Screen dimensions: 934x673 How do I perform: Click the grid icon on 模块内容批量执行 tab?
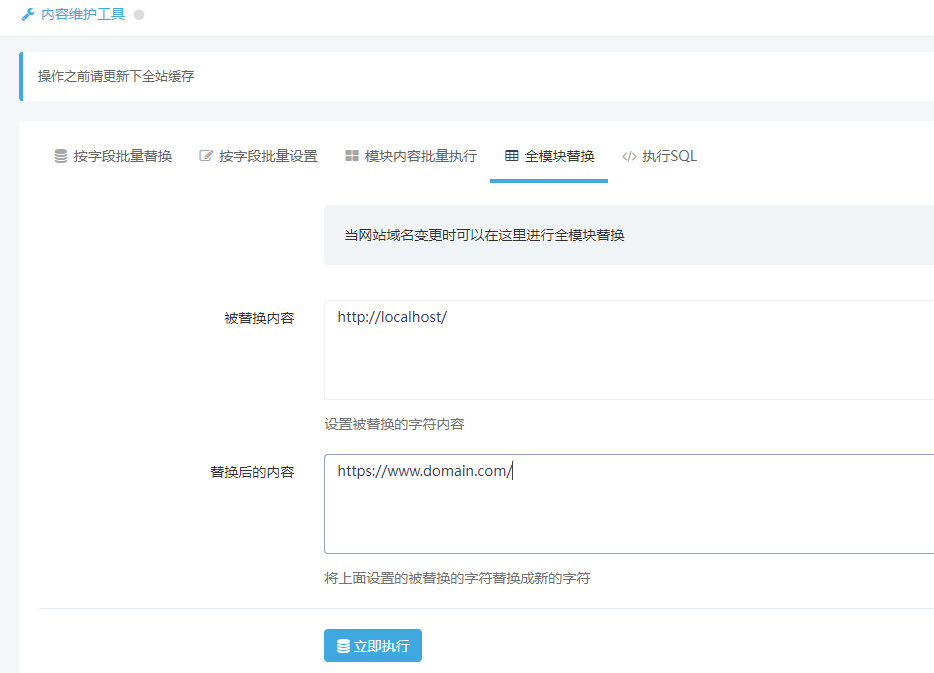[x=352, y=156]
